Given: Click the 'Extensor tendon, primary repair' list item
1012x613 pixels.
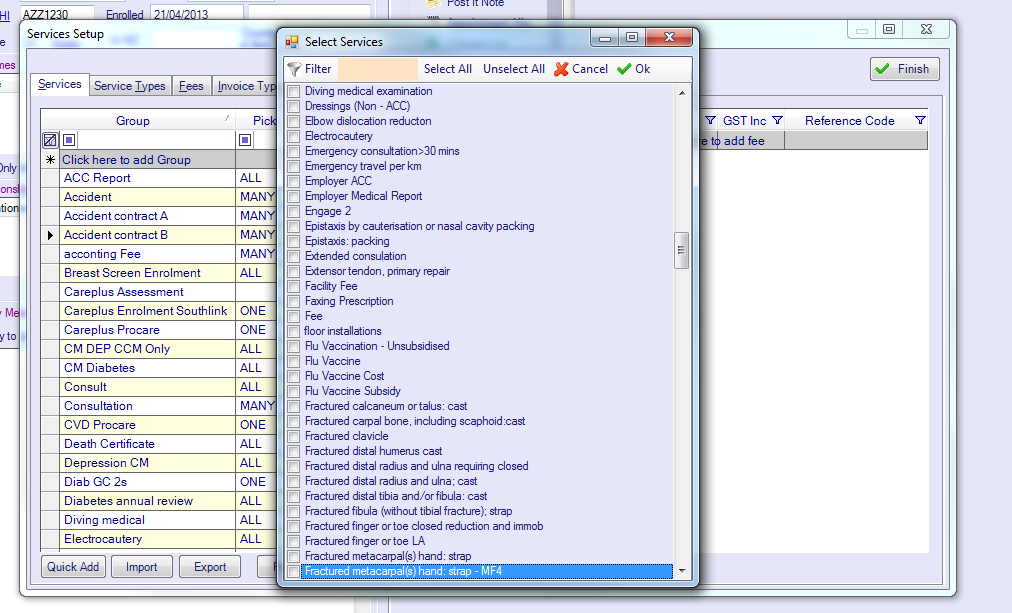Looking at the screenshot, I should point(377,271).
